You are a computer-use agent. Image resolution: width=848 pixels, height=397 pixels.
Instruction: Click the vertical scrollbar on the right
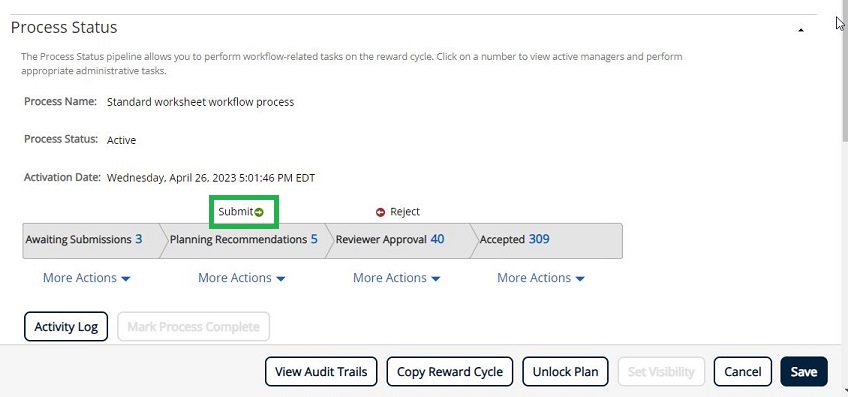click(844, 198)
